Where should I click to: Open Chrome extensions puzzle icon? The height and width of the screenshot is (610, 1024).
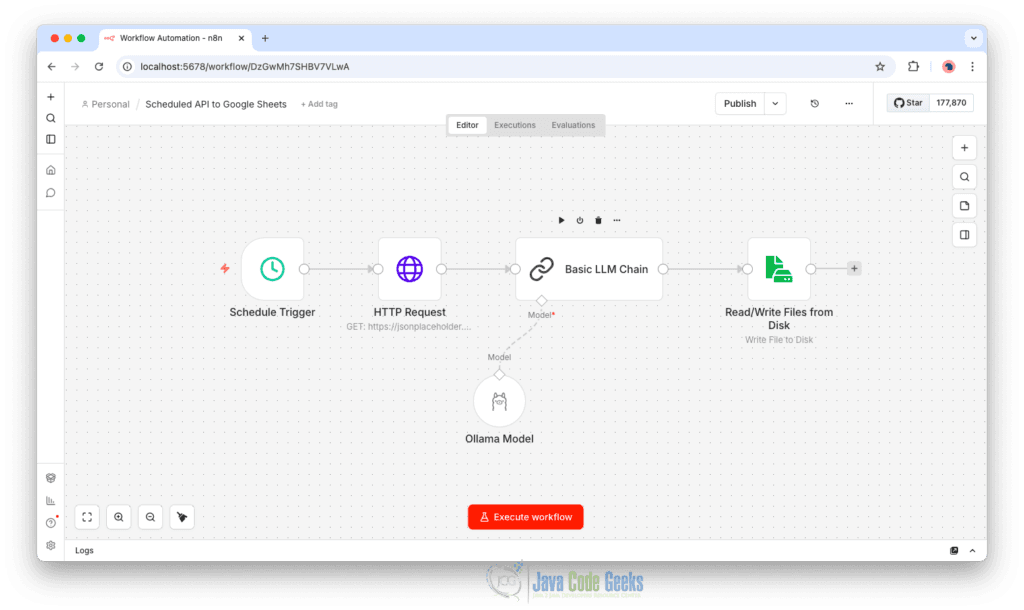coord(913,66)
